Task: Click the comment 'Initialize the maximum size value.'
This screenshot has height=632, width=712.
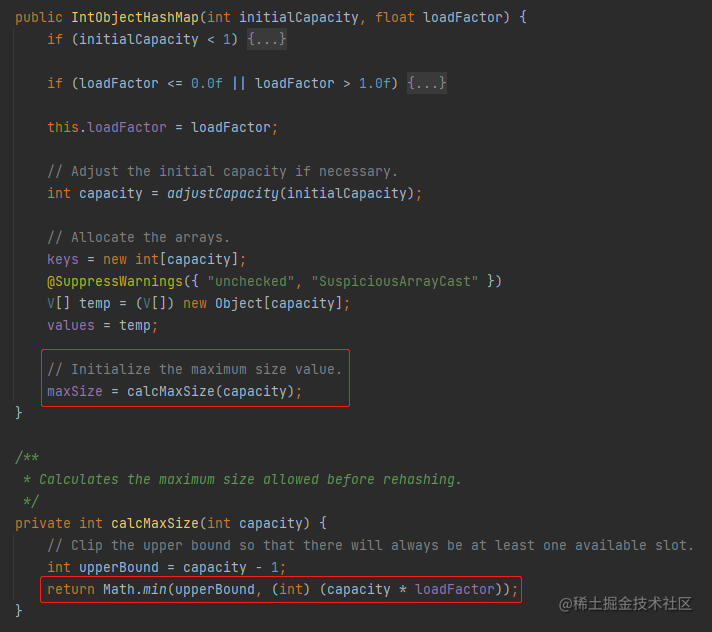Action: point(195,369)
